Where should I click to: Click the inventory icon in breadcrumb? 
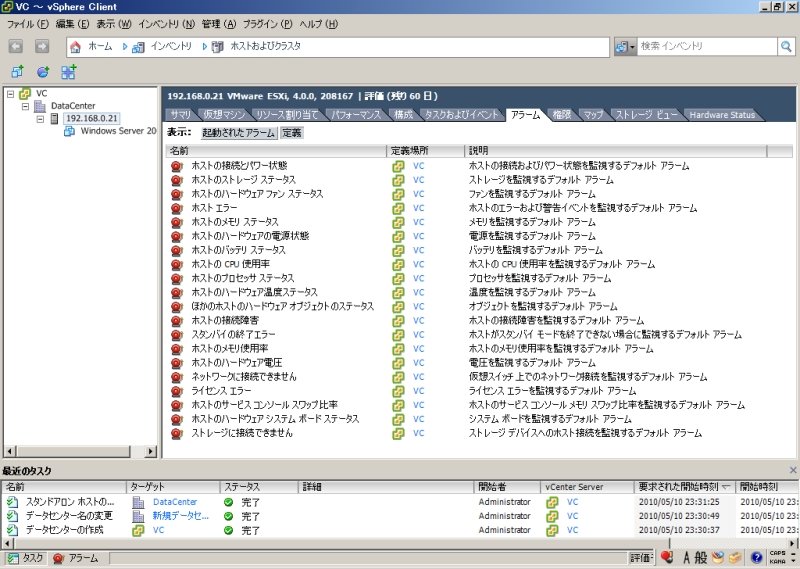(x=138, y=47)
